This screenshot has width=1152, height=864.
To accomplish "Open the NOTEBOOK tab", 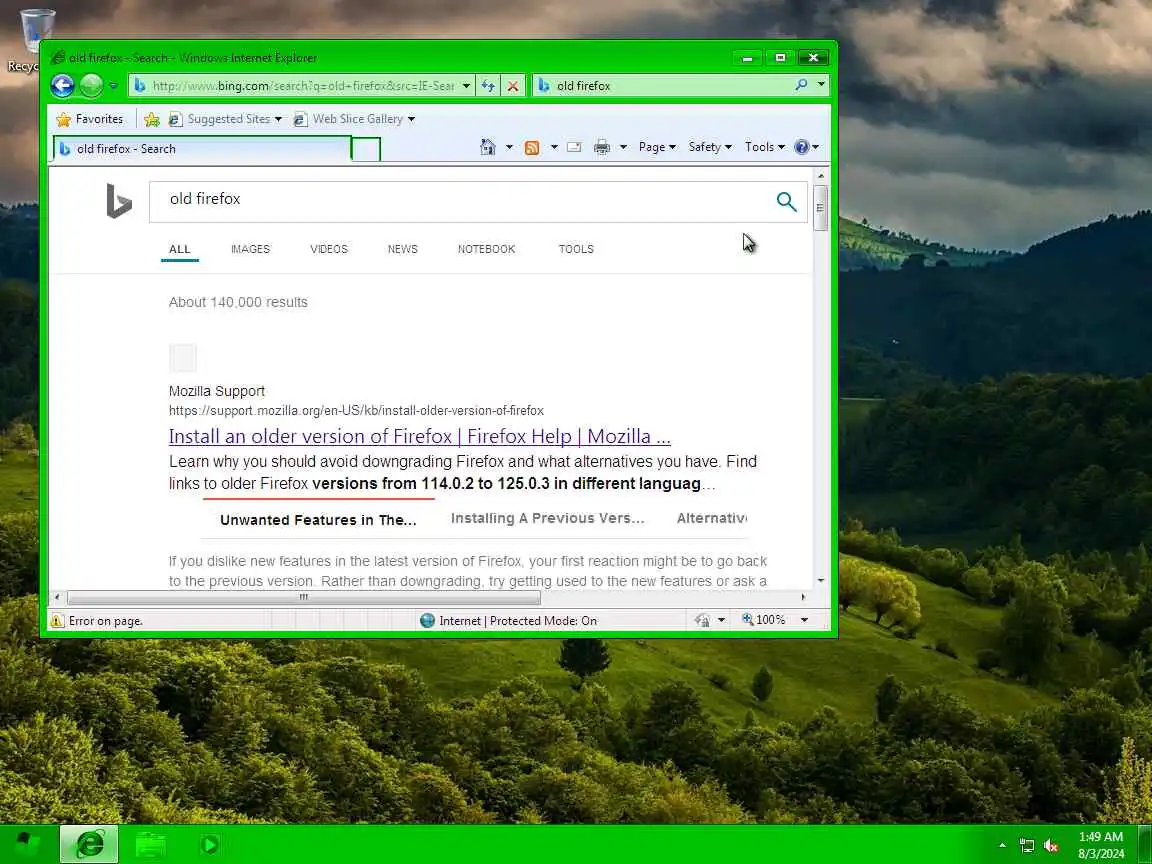I will coord(486,249).
